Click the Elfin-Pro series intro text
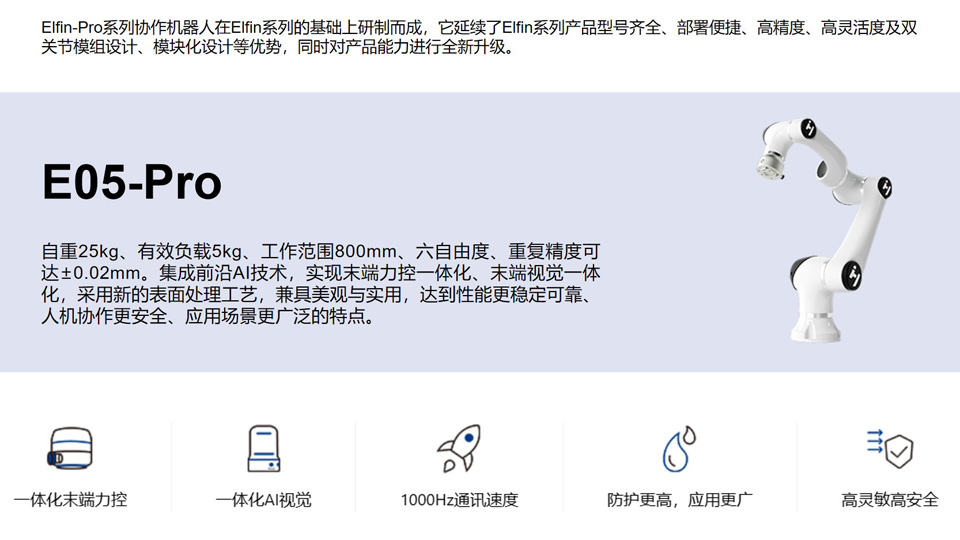The image size is (960, 540). point(479,37)
